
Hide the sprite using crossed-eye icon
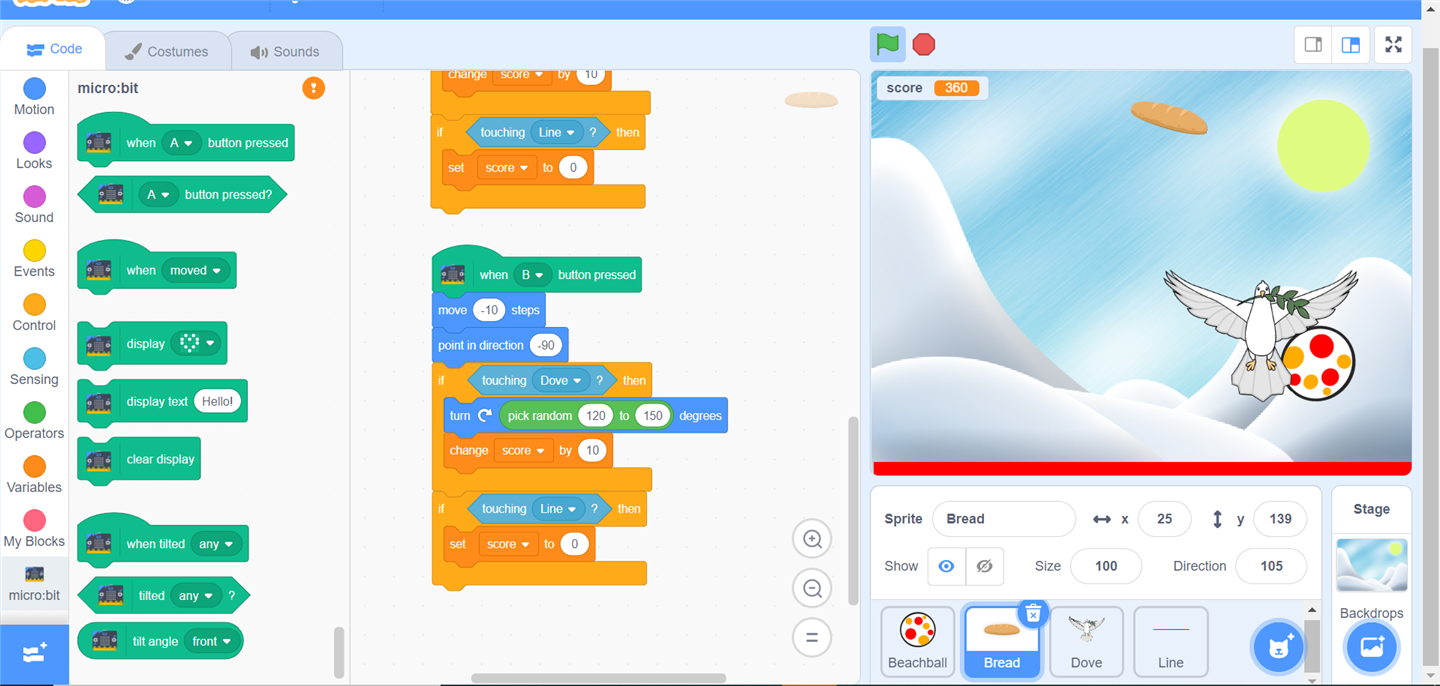pyautogui.click(x=984, y=566)
